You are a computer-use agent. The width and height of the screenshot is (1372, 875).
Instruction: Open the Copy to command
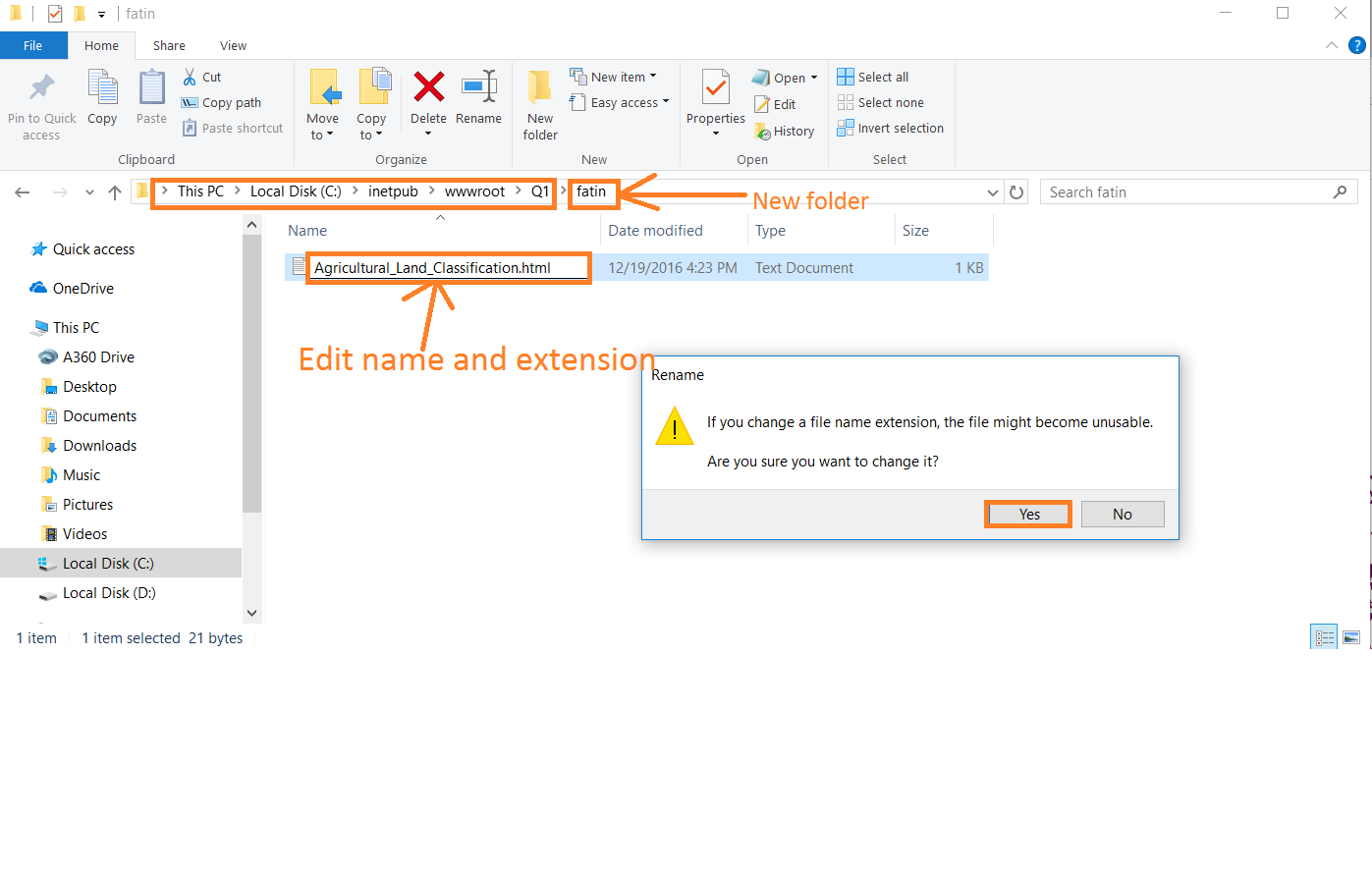coord(372,105)
